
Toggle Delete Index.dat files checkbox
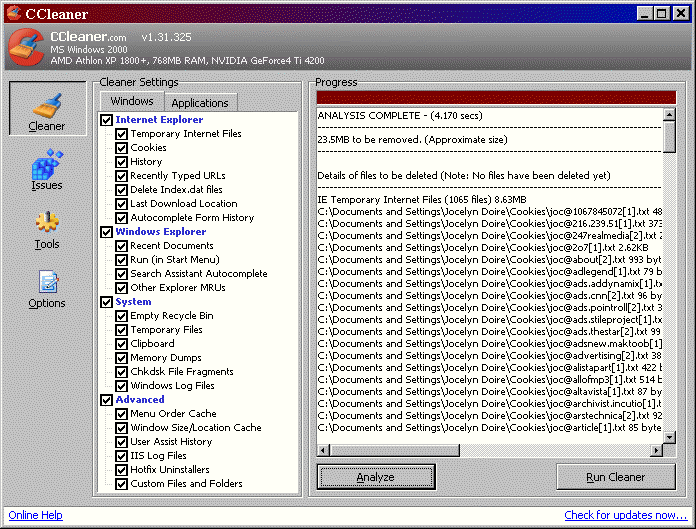point(121,190)
